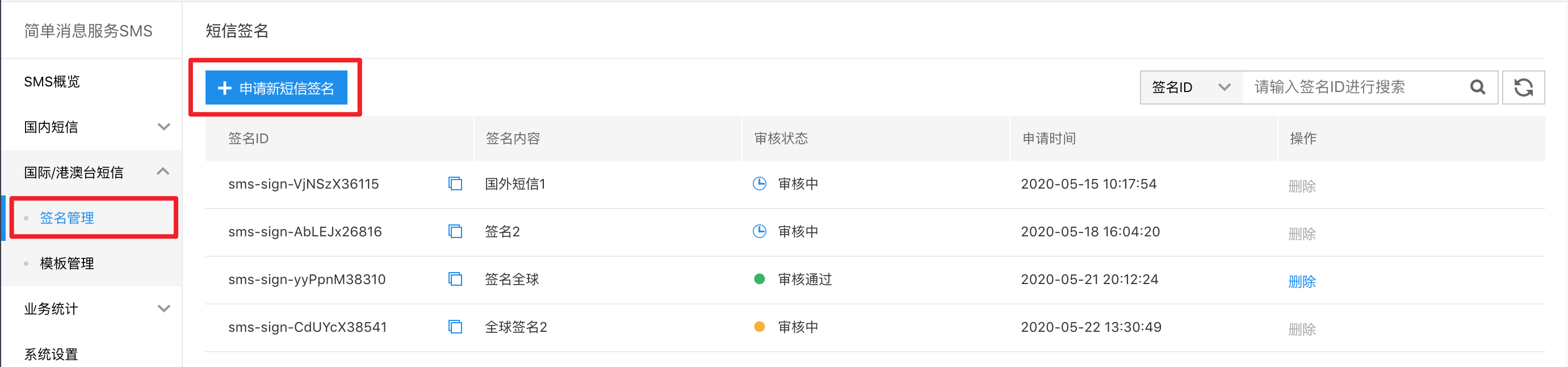
Task: Click 申请新短信签名 button
Action: [276, 88]
